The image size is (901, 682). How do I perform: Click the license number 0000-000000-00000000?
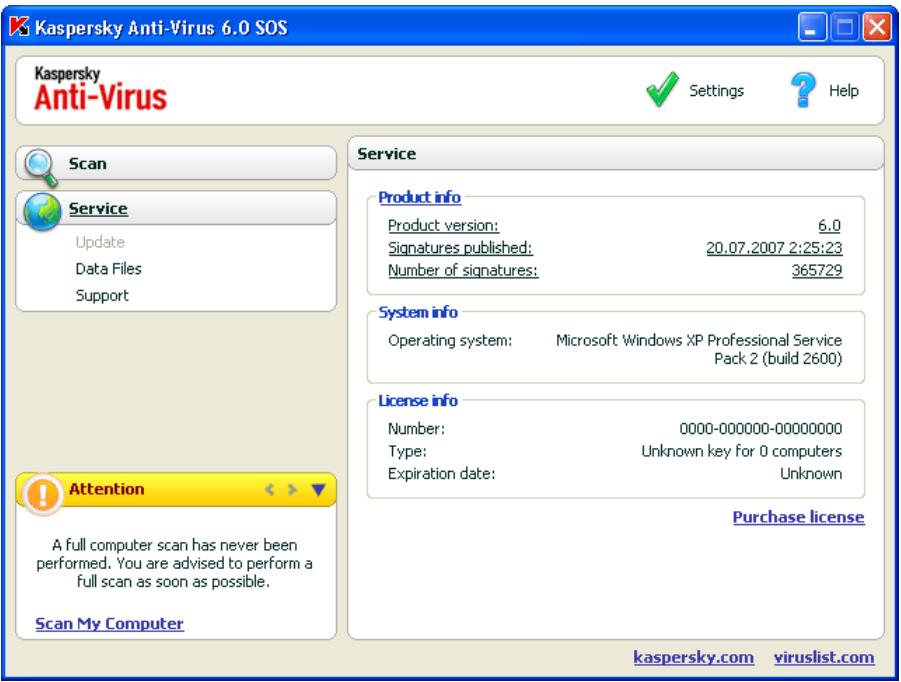pyautogui.click(x=760, y=429)
